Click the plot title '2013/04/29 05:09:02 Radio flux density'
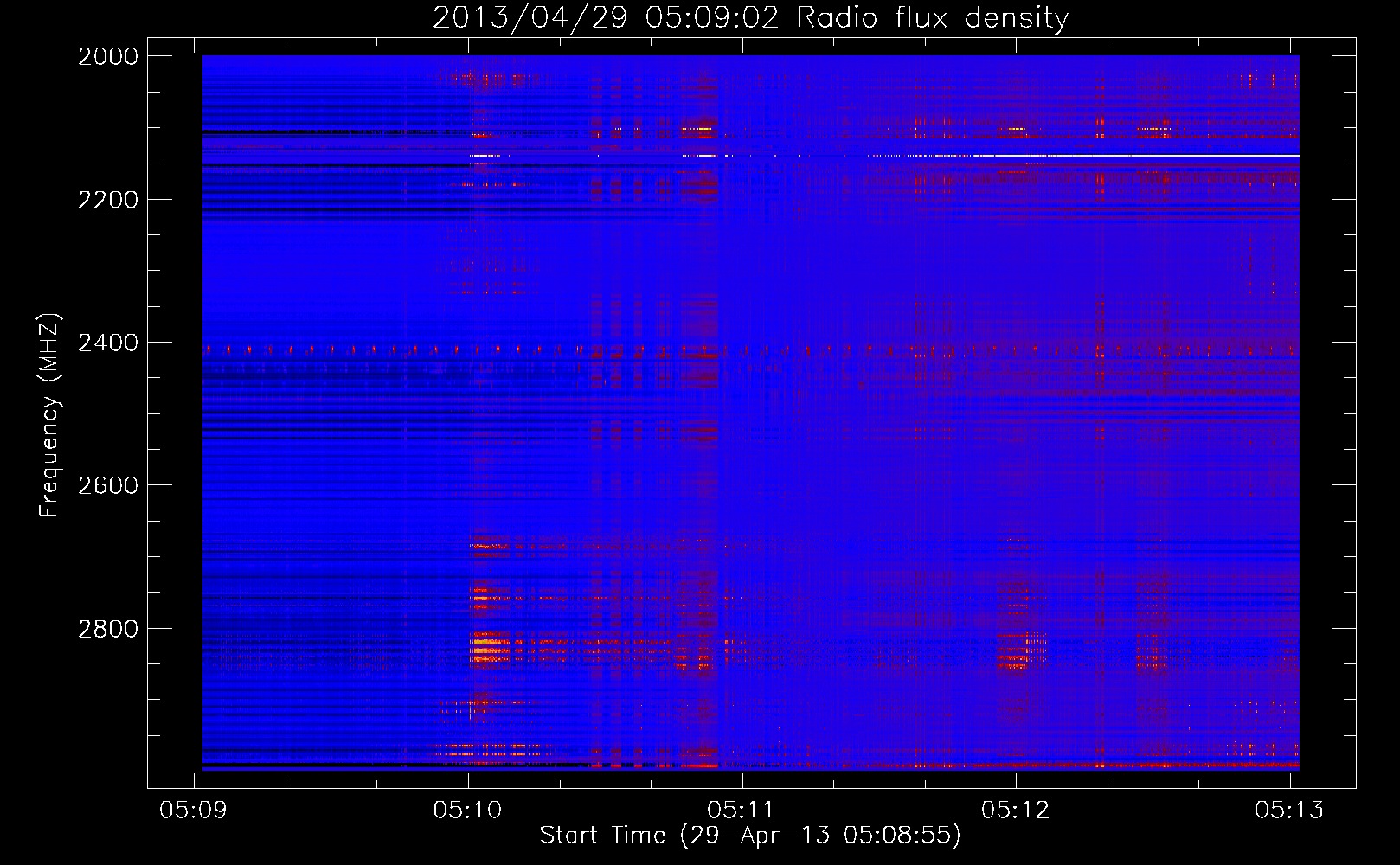The width and height of the screenshot is (1400, 865). point(750,18)
